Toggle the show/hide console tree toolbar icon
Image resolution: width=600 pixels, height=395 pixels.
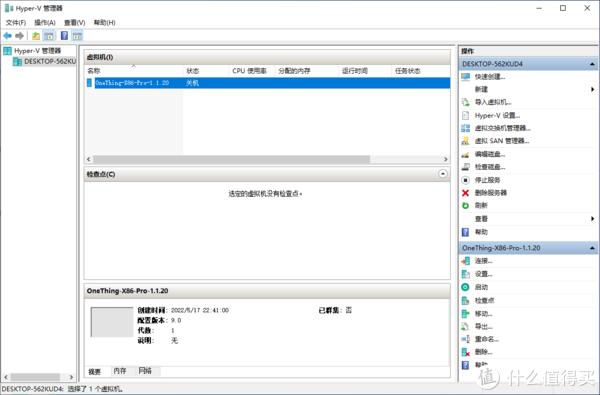pyautogui.click(x=49, y=36)
